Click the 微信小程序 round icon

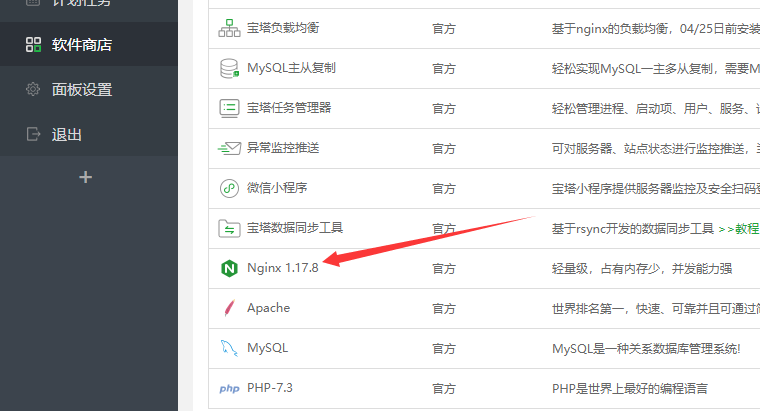[229, 188]
